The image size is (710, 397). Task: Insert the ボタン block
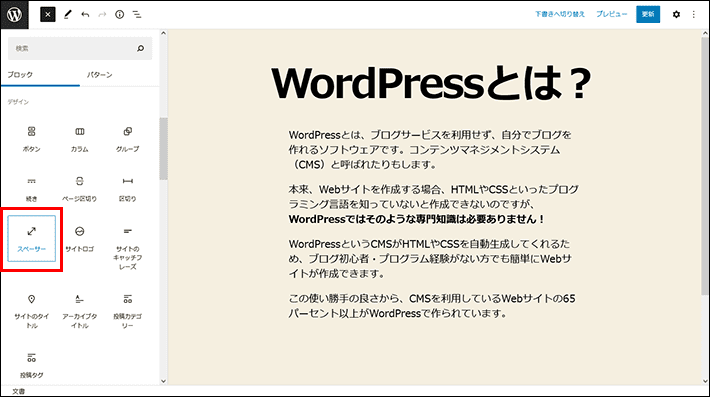click(31, 139)
